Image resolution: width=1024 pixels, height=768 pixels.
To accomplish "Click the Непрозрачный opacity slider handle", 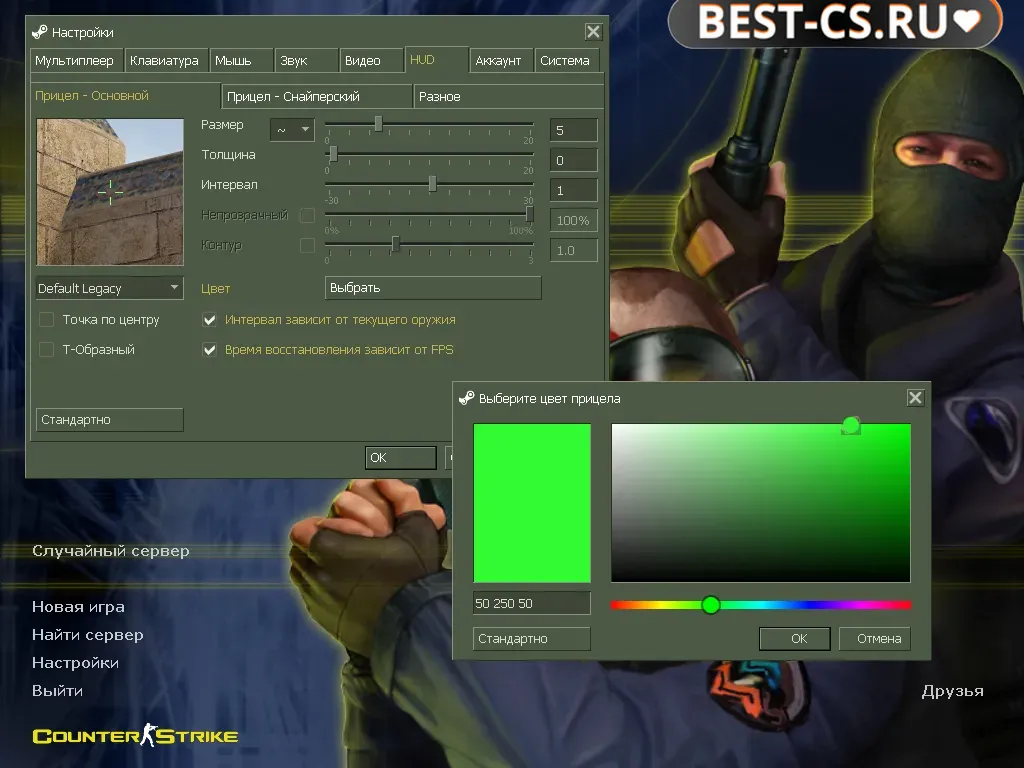I will pos(530,214).
